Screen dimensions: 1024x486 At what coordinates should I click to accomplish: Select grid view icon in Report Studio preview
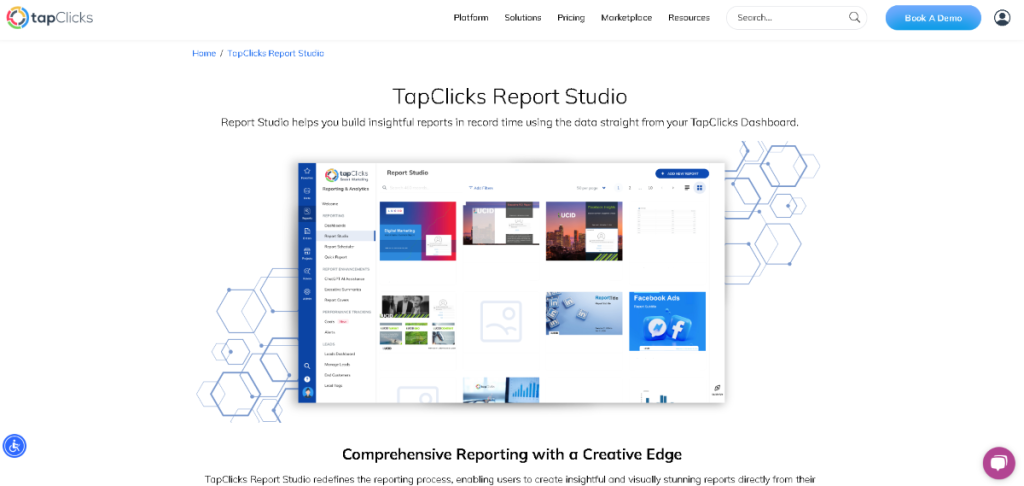pos(700,188)
